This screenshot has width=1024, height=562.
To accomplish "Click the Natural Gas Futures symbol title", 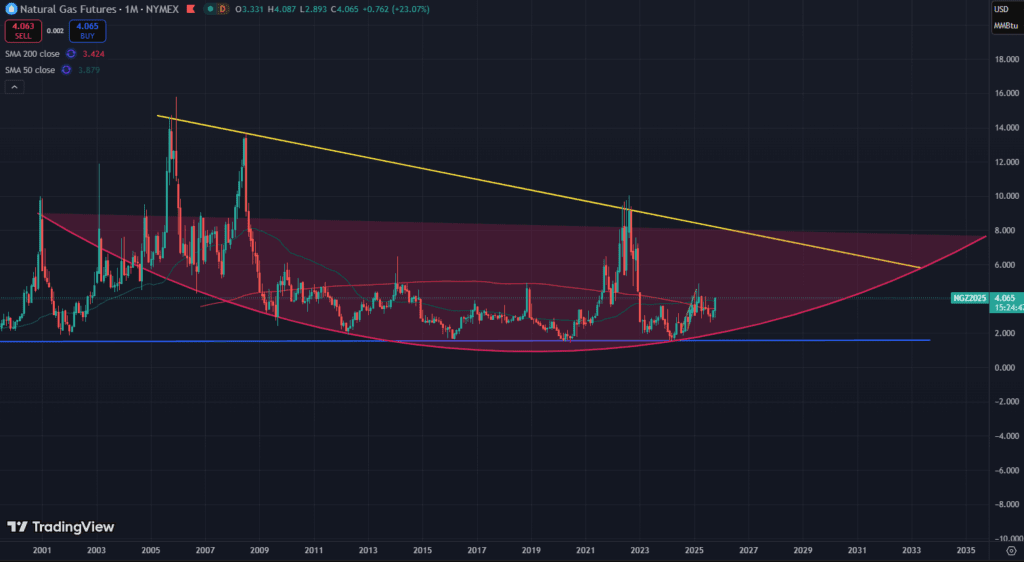I will (60, 9).
